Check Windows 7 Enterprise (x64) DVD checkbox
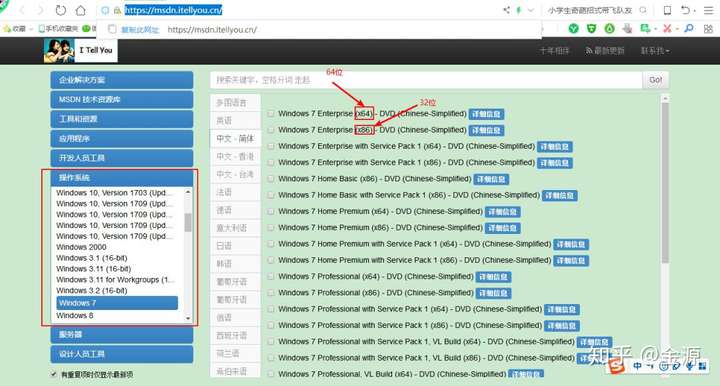 coord(271,113)
